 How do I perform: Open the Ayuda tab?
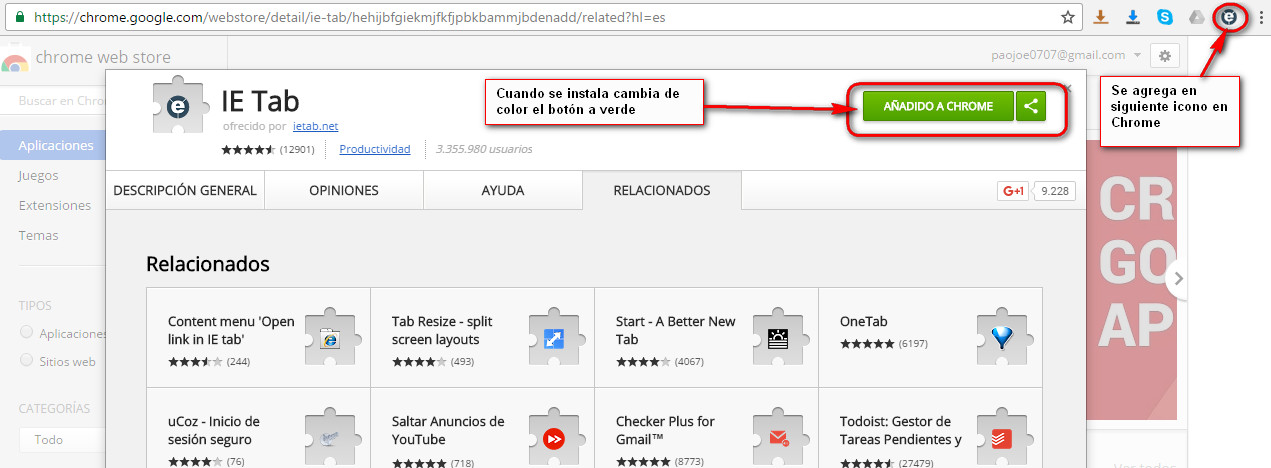point(503,190)
